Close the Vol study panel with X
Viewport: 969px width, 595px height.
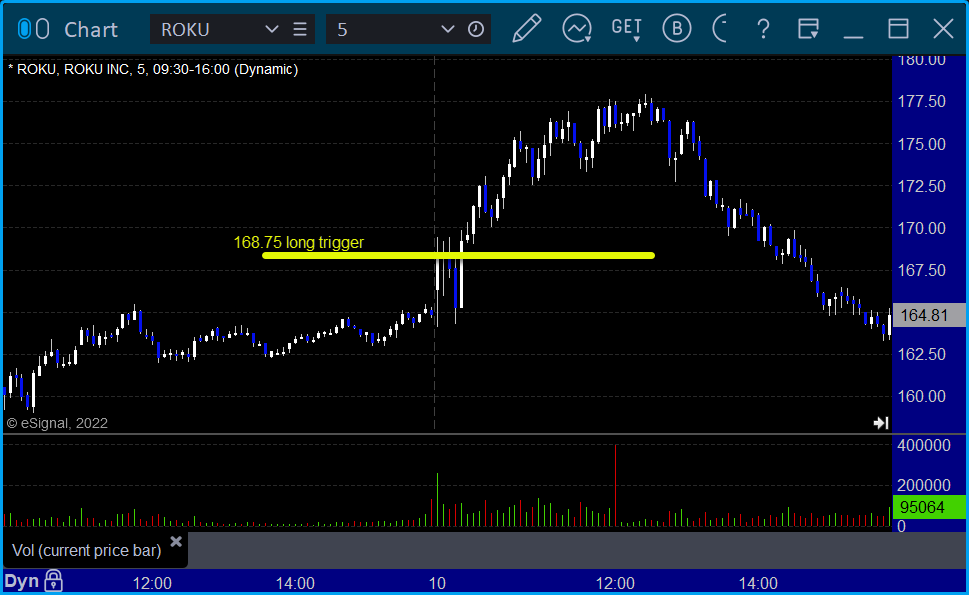pos(176,542)
